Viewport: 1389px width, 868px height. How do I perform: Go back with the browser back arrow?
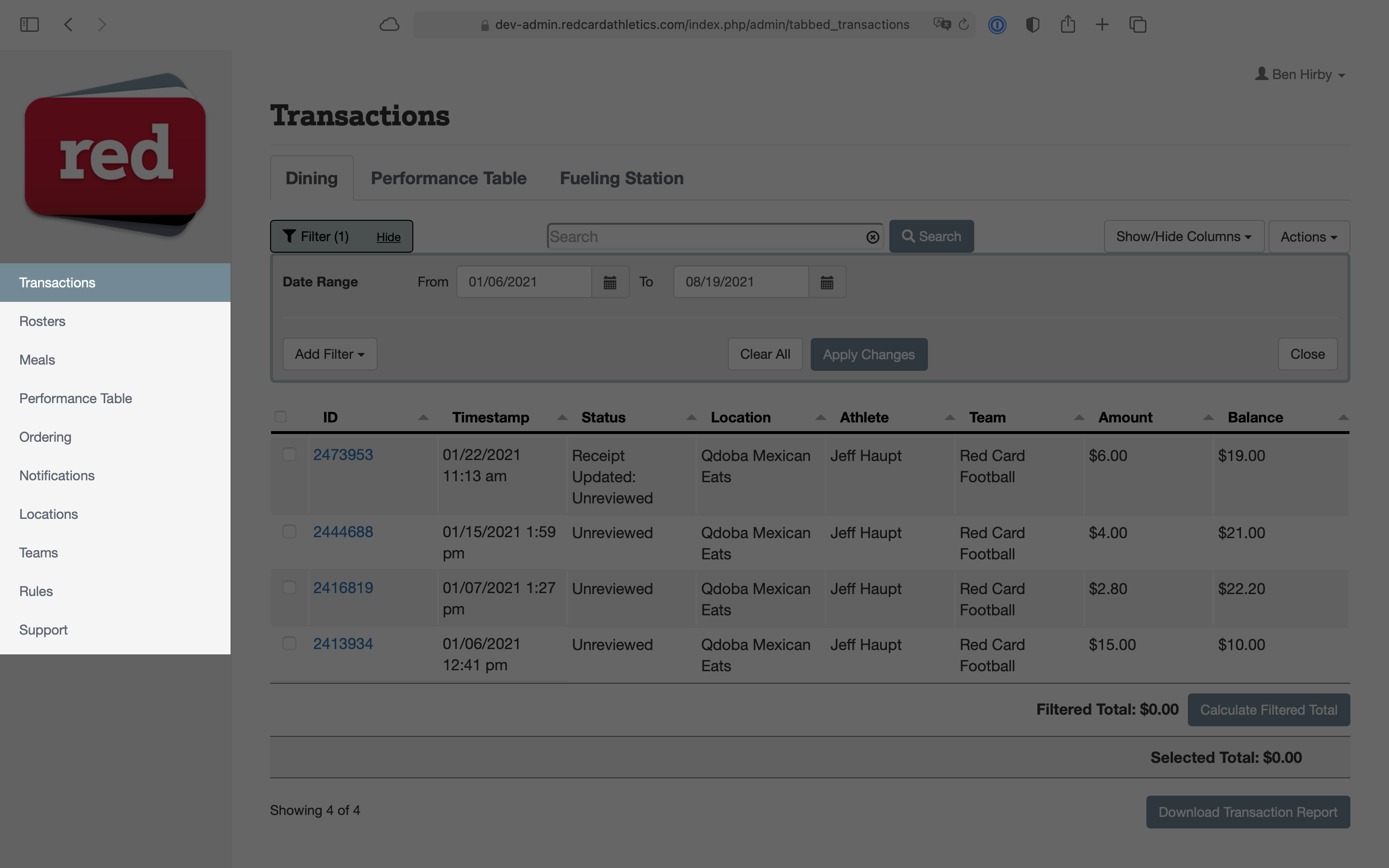68,25
